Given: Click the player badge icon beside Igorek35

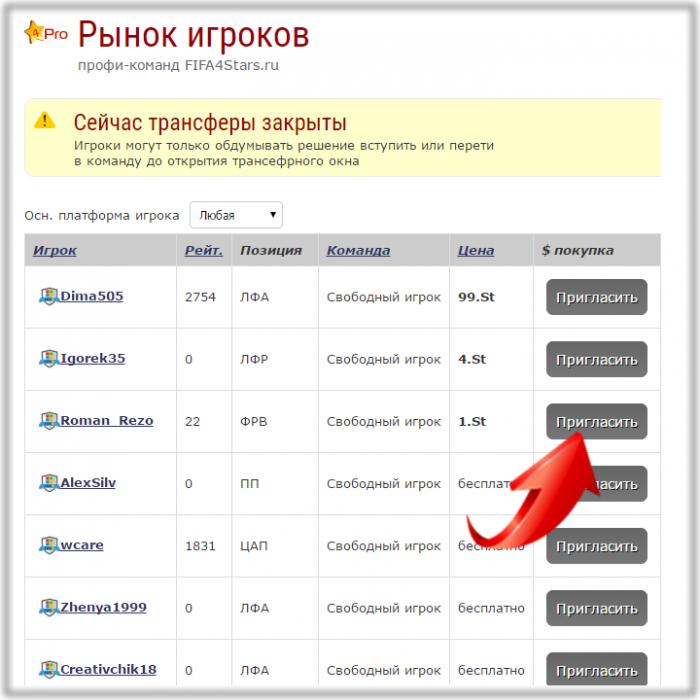Looking at the screenshot, I should coord(49,358).
